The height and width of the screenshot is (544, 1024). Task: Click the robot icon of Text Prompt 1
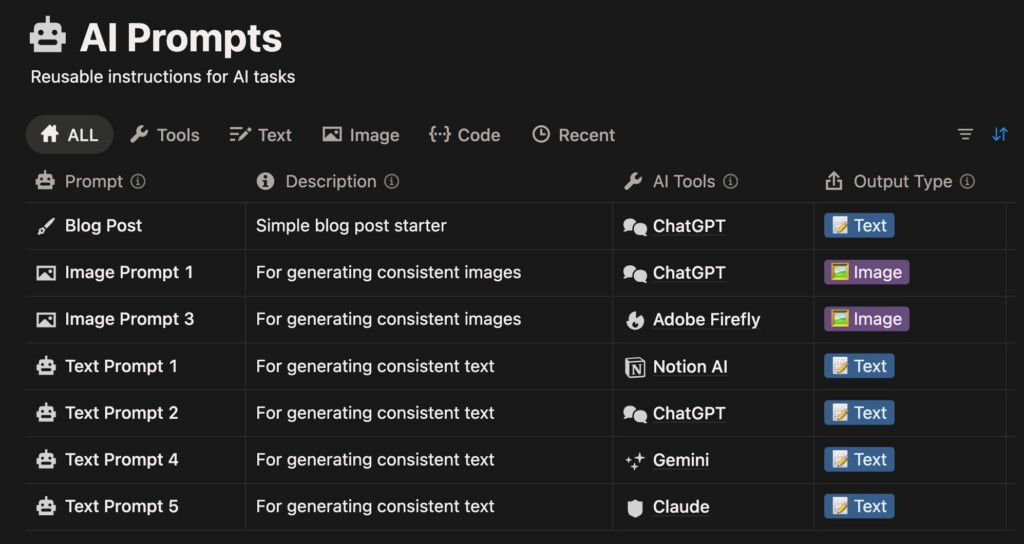click(46, 366)
